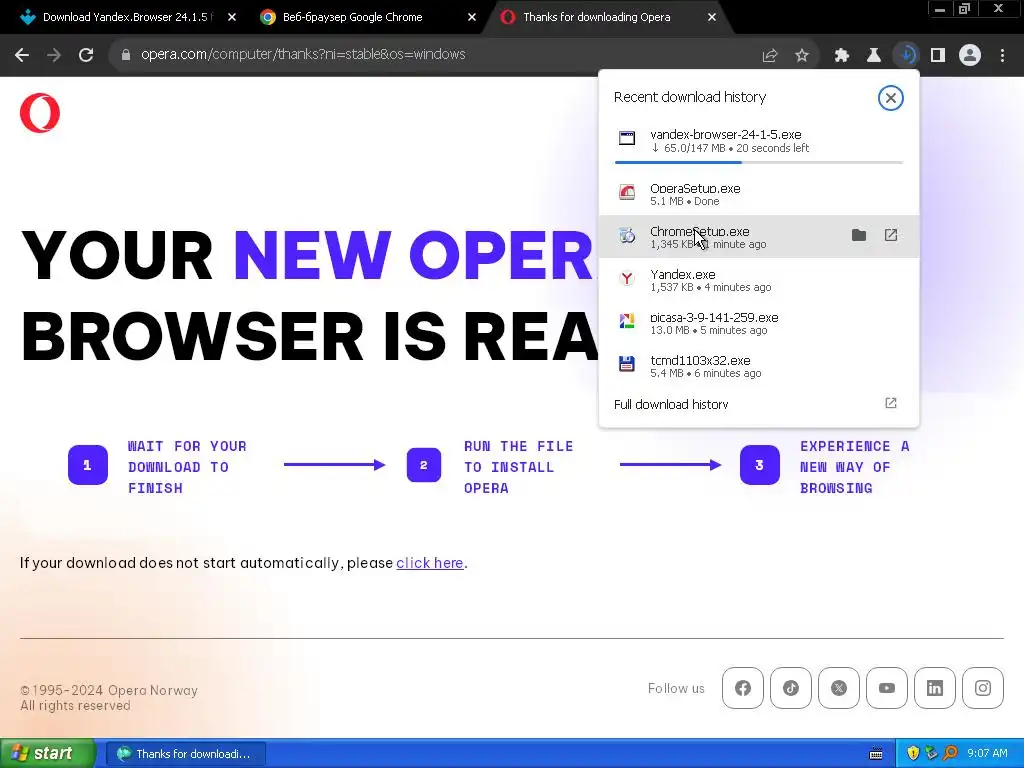The width and height of the screenshot is (1024, 768).
Task: Open Opera's X (Twitter) page
Action: click(839, 688)
